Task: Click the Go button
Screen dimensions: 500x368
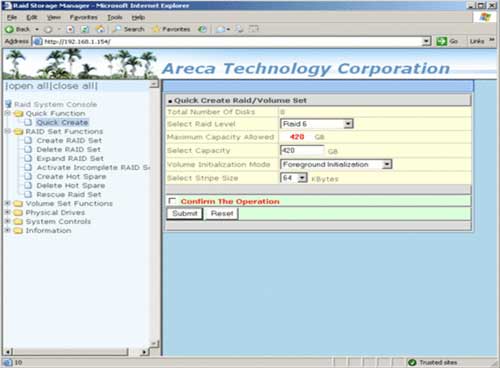Action: [x=447, y=42]
